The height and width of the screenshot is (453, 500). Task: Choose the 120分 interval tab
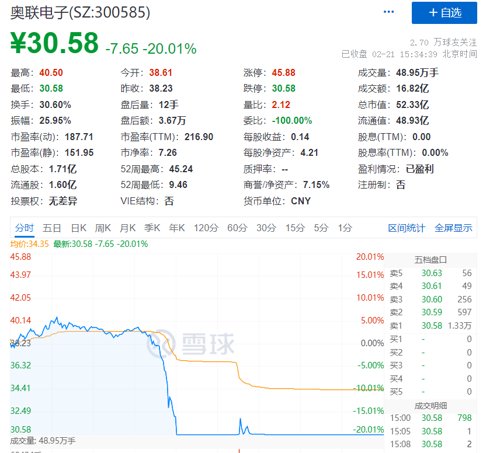206,228
